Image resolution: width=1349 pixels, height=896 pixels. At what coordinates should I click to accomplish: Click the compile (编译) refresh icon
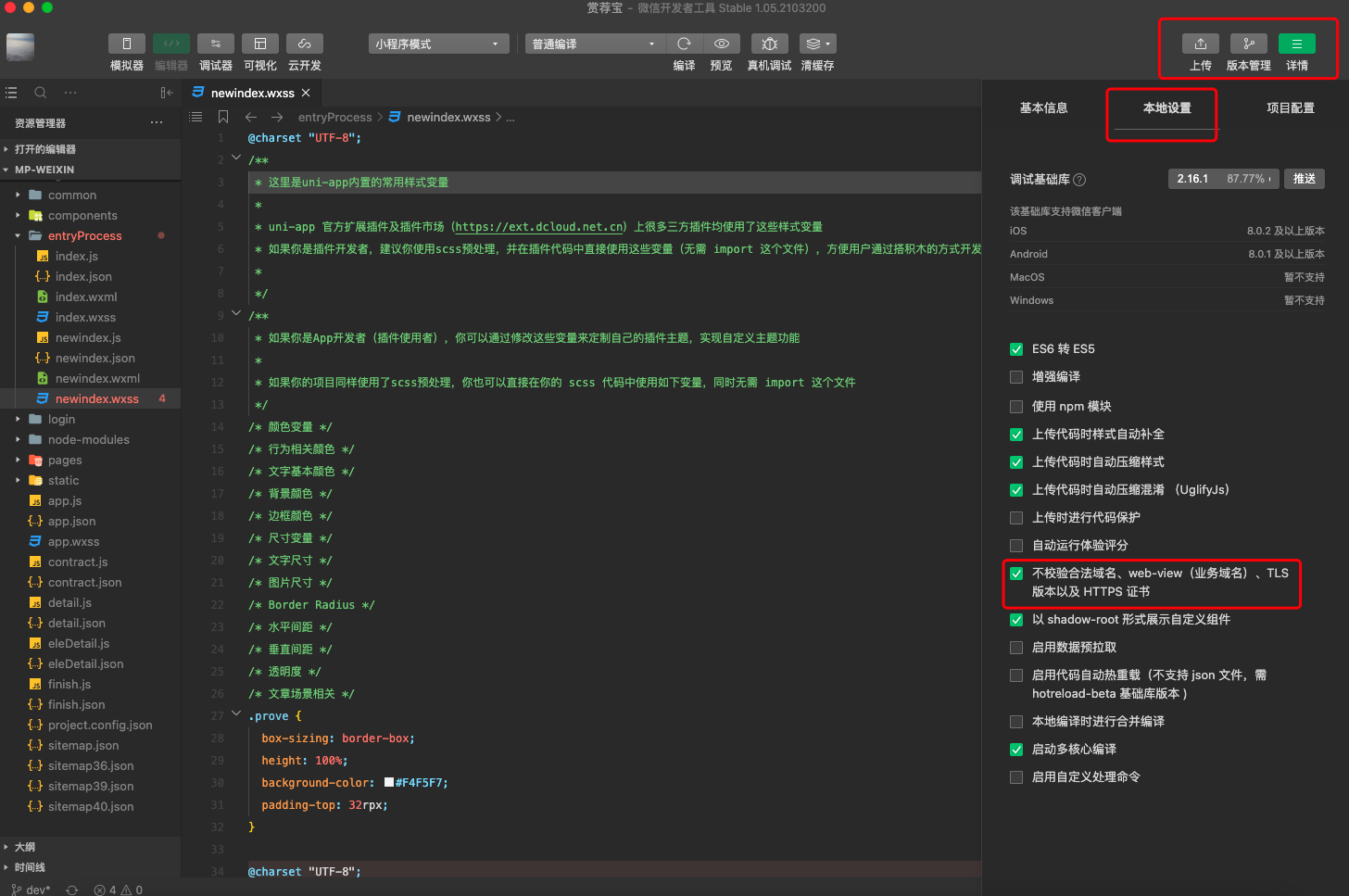(x=684, y=44)
